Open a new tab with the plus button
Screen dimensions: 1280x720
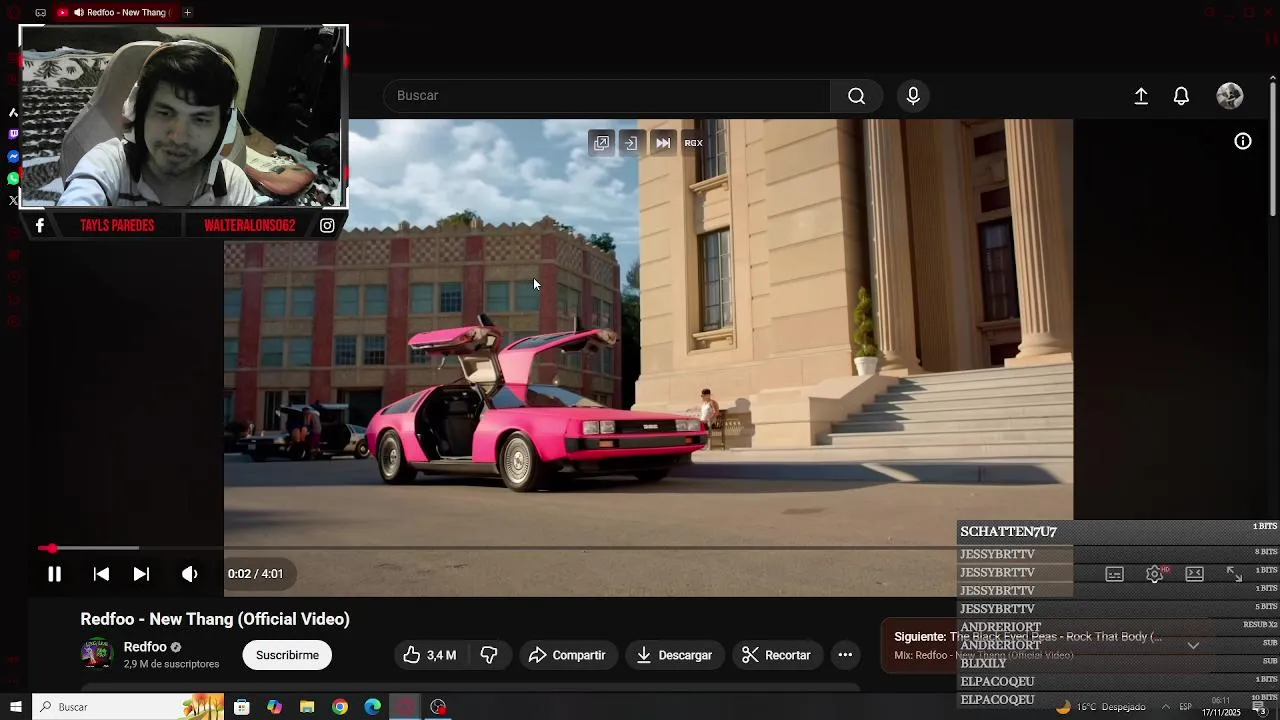click(187, 12)
